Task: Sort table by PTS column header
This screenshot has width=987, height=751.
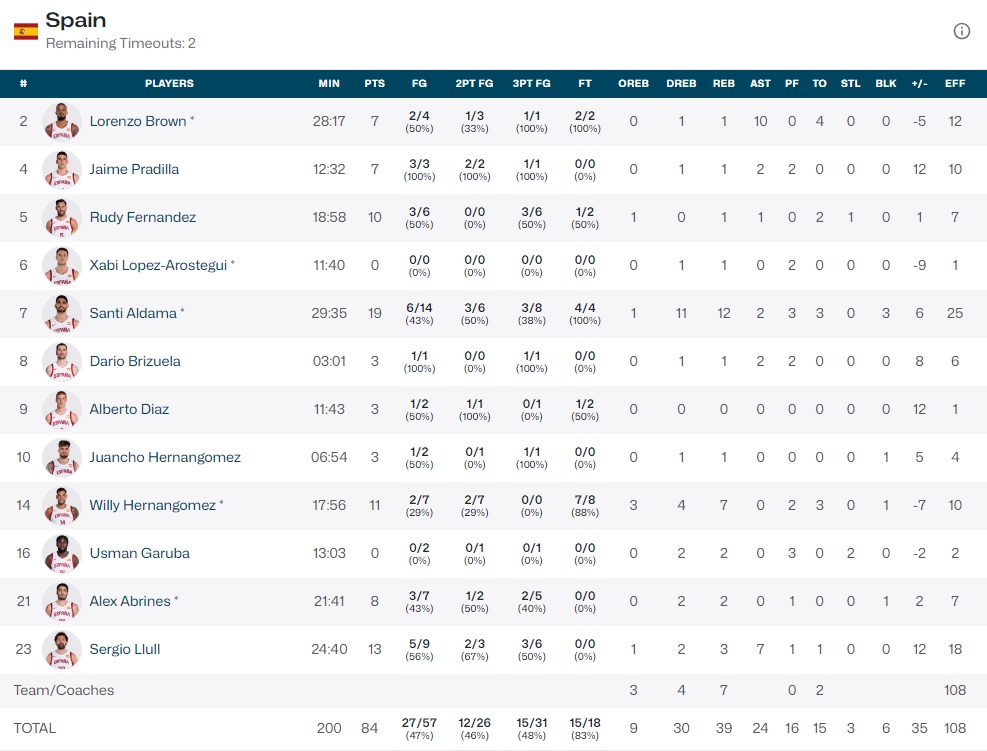Action: click(x=375, y=83)
